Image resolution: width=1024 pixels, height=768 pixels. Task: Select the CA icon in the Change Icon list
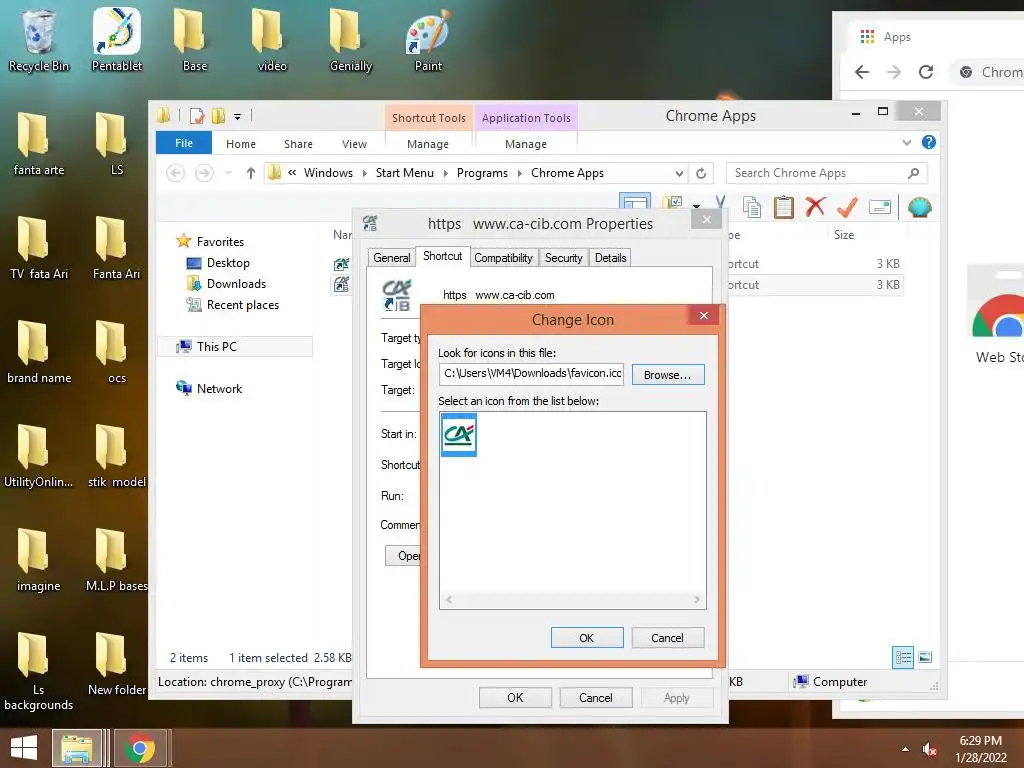[x=458, y=434]
